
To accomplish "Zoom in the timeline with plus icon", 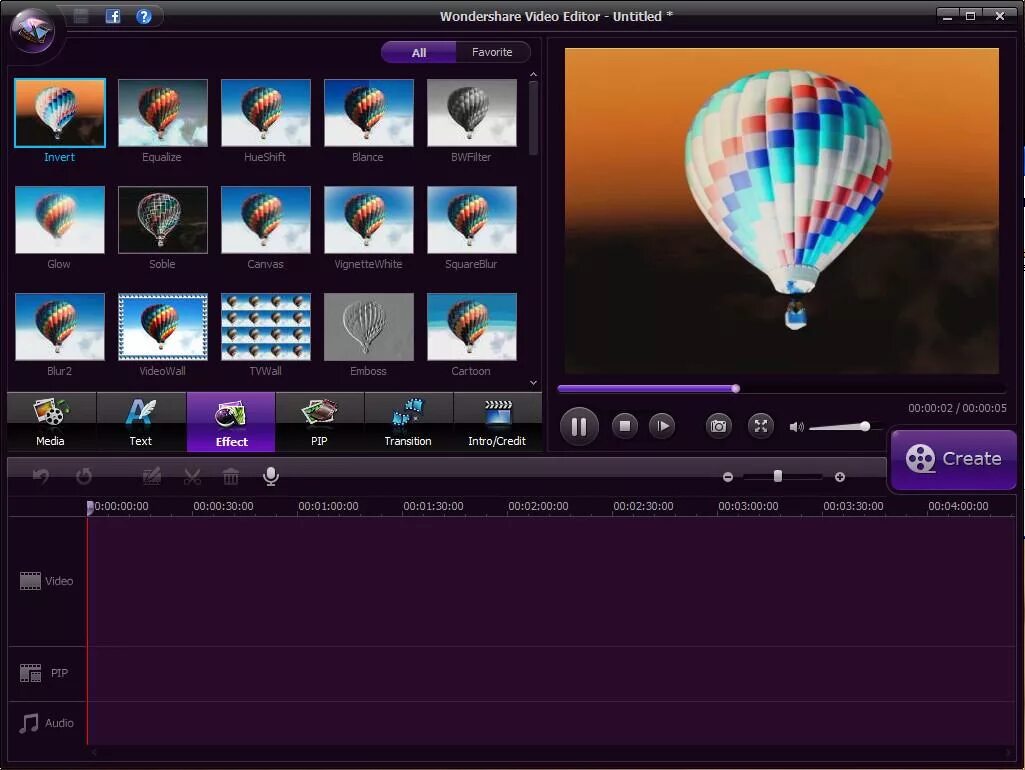I will 839,477.
